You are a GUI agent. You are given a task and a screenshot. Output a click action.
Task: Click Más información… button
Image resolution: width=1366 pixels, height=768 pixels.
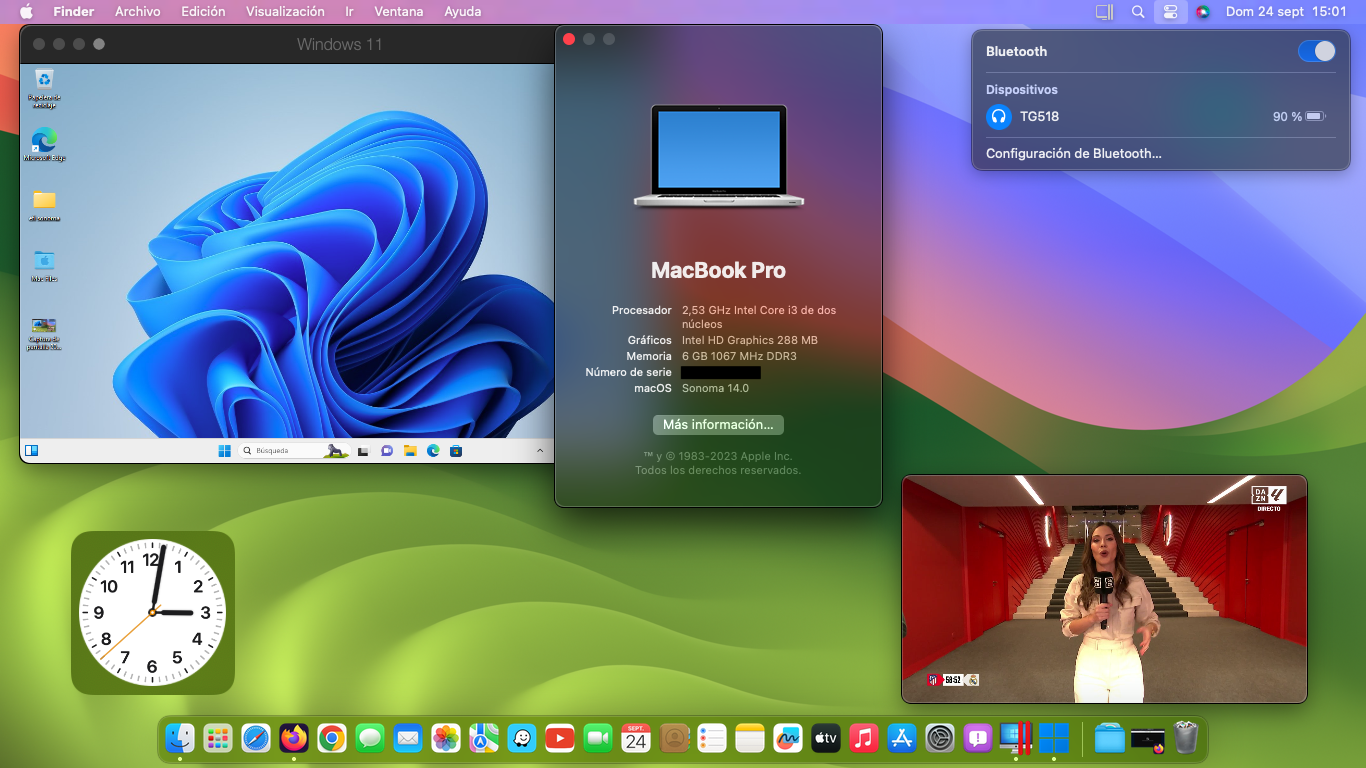click(718, 425)
